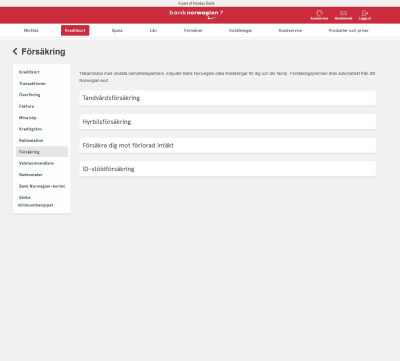
Task: Open the Spara navigation item
Action: pyautogui.click(x=117, y=30)
